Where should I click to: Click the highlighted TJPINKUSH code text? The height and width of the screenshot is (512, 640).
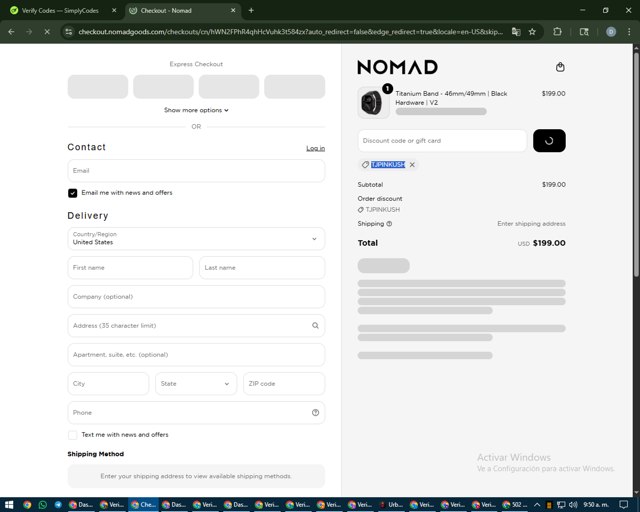tap(388, 165)
